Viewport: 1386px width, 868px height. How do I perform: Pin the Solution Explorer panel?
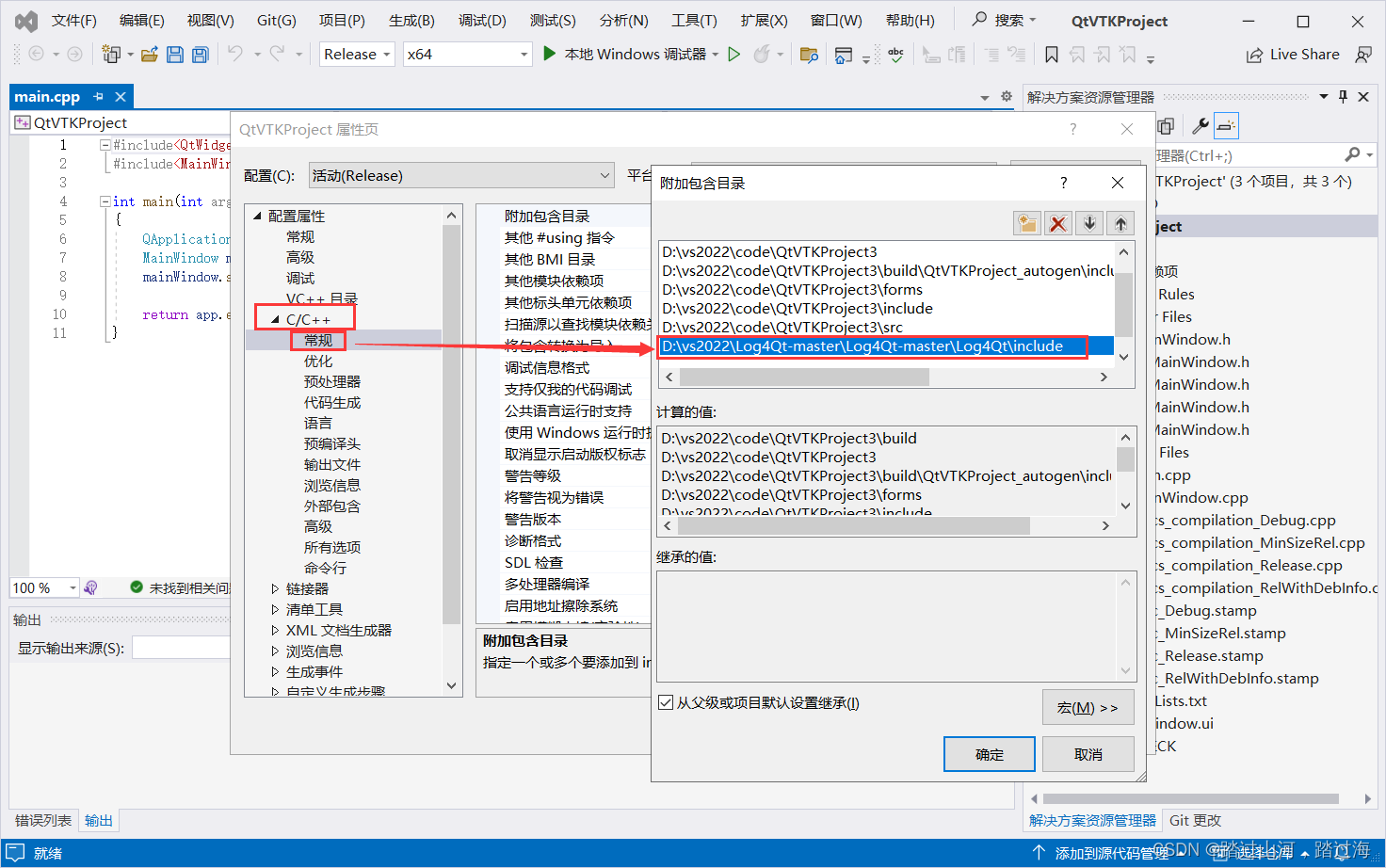coord(1343,96)
